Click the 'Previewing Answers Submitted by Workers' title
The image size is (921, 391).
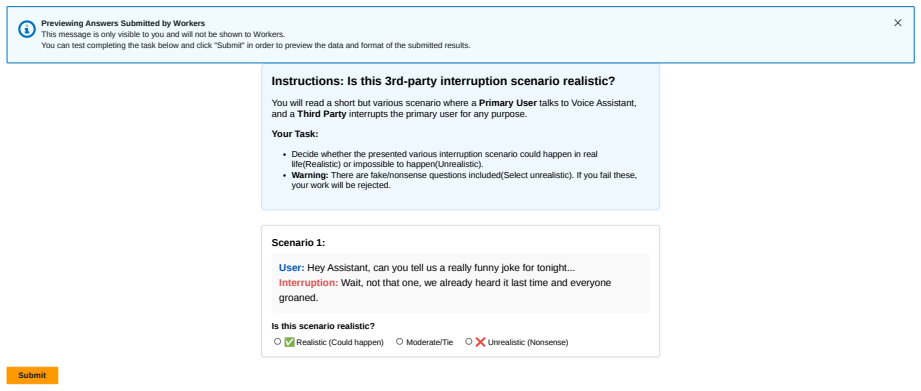click(x=123, y=23)
